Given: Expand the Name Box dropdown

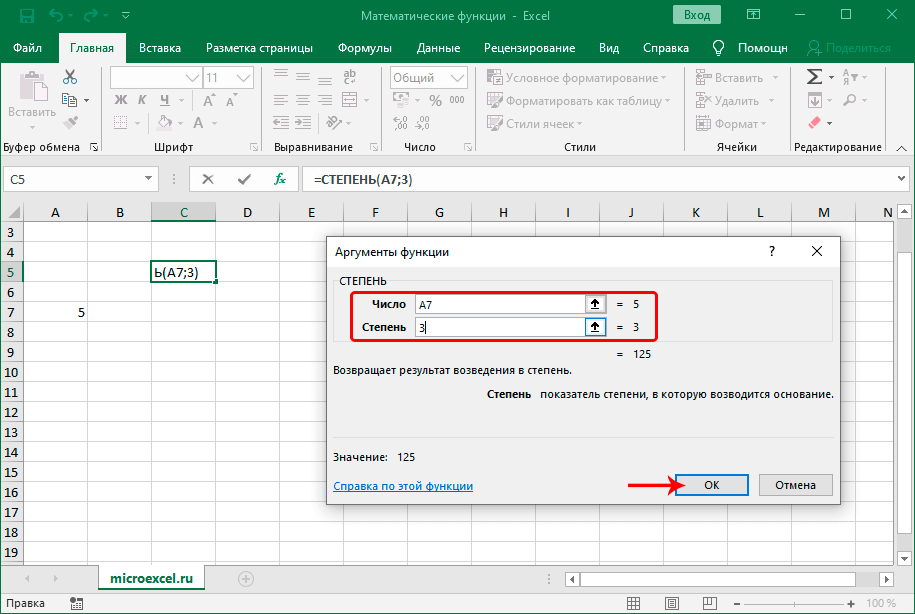Looking at the screenshot, I should (x=148, y=179).
